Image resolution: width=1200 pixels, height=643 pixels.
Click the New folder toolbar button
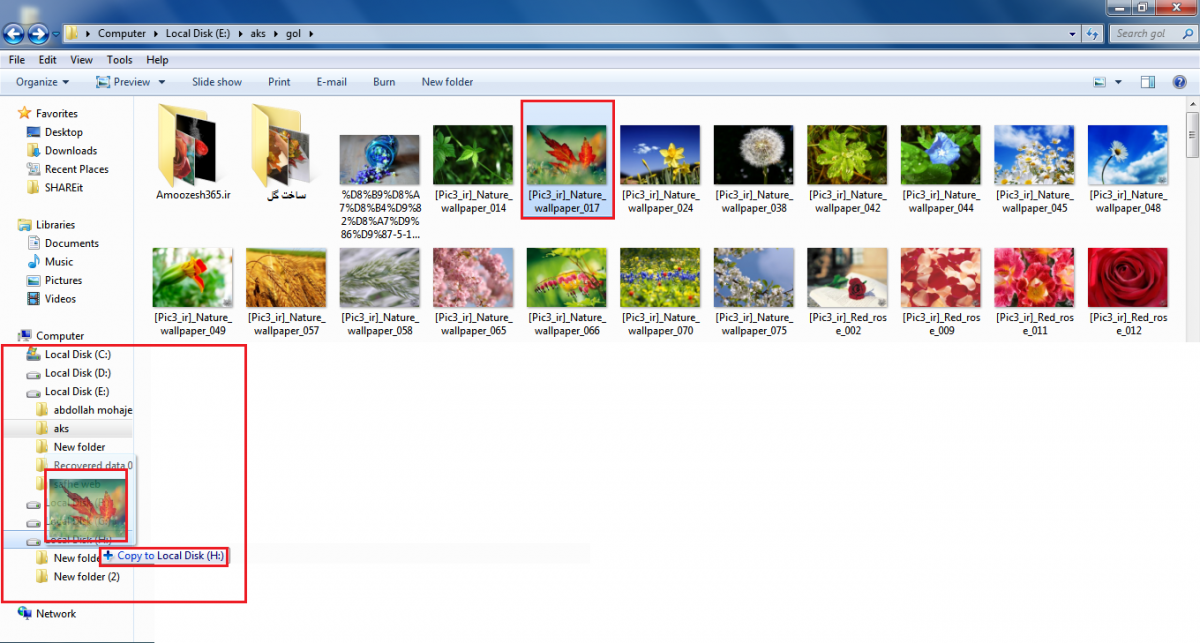[447, 82]
